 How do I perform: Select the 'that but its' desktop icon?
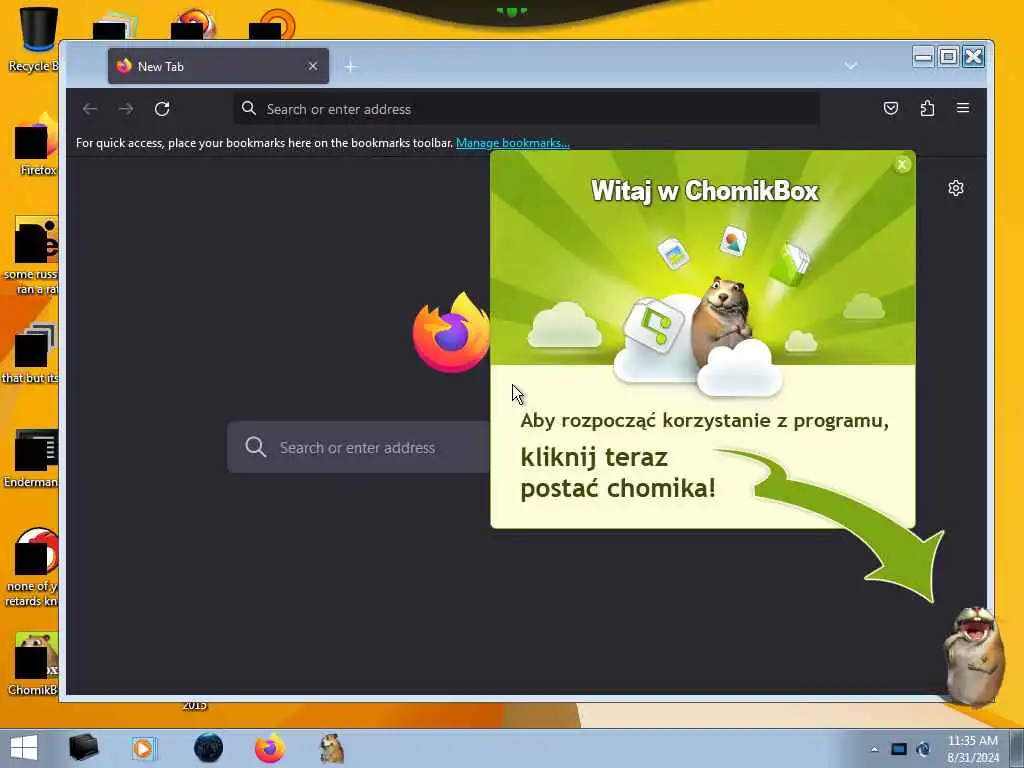pos(31,353)
